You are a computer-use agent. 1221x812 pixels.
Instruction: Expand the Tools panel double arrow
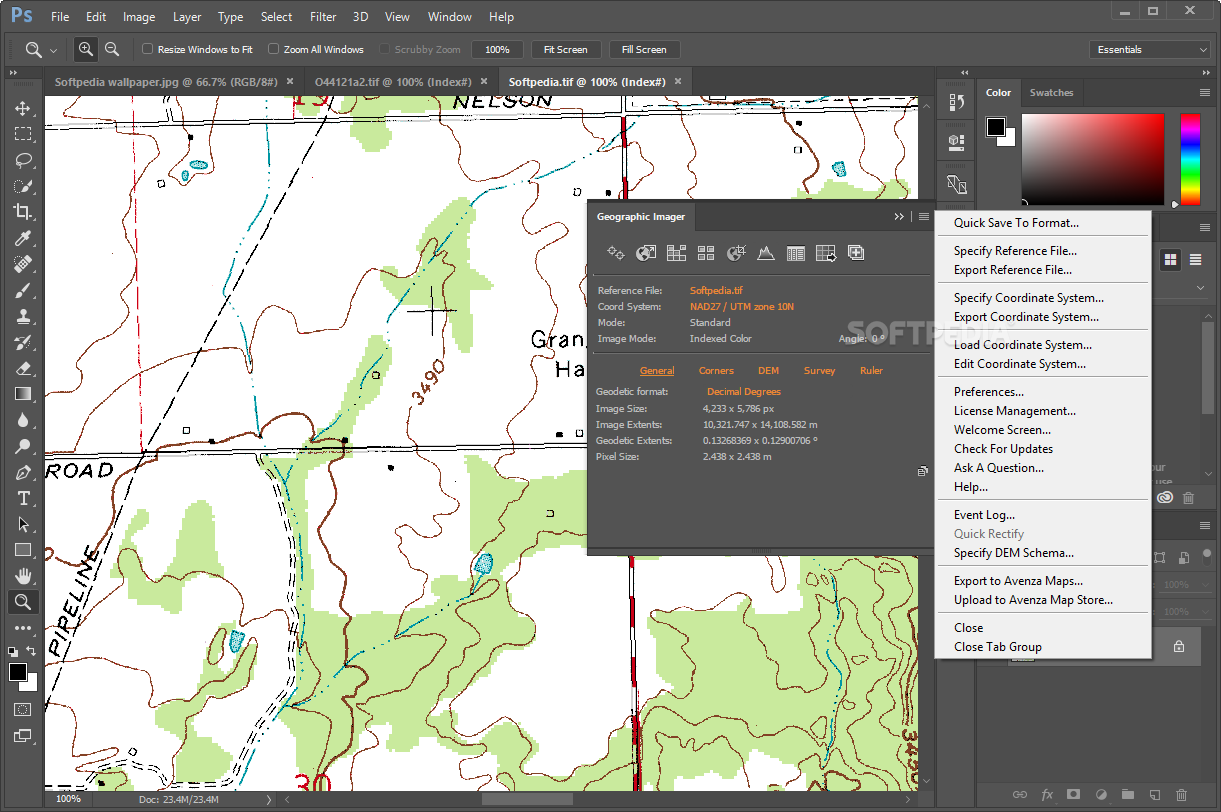click(x=14, y=73)
